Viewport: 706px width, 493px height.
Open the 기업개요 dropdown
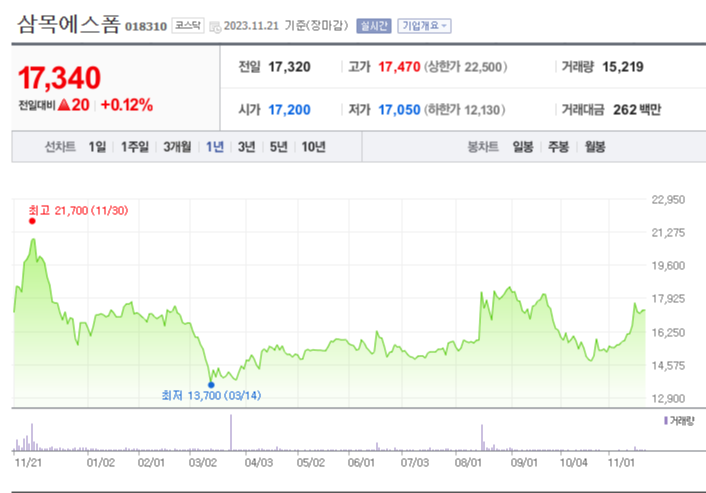(424, 26)
